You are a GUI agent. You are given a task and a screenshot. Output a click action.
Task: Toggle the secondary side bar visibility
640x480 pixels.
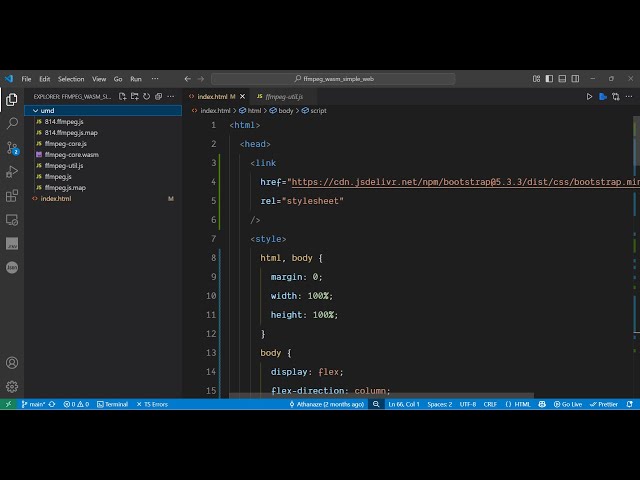(x=575, y=78)
